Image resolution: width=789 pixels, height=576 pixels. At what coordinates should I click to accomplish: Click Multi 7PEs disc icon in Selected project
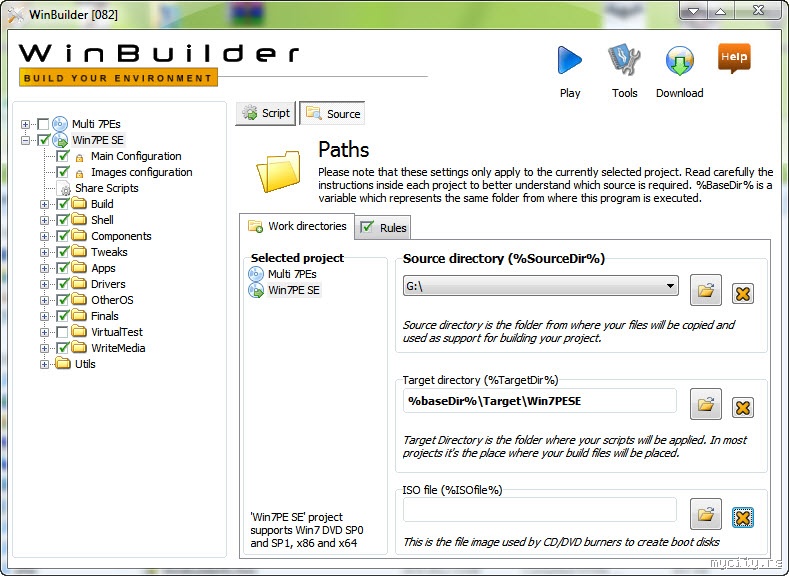coord(256,274)
